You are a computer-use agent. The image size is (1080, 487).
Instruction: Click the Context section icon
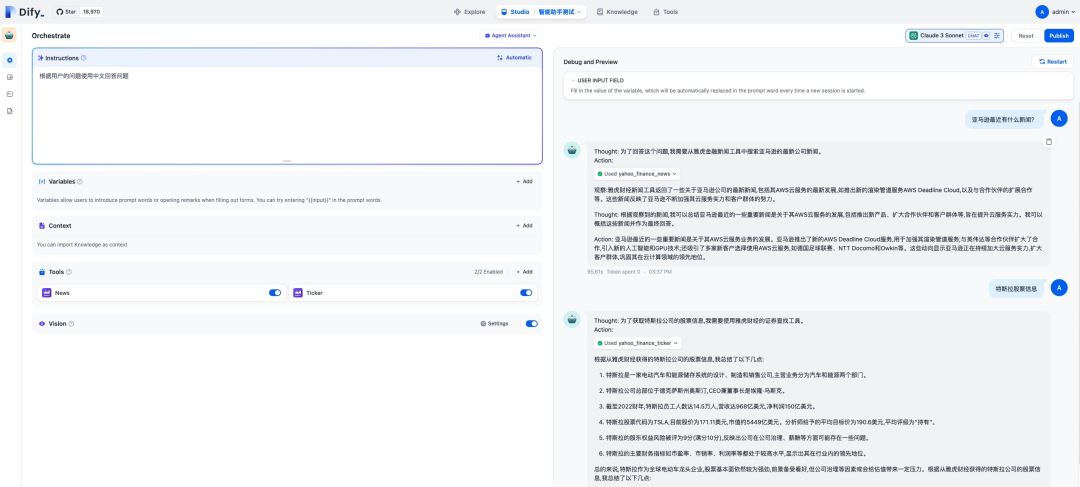click(42, 226)
